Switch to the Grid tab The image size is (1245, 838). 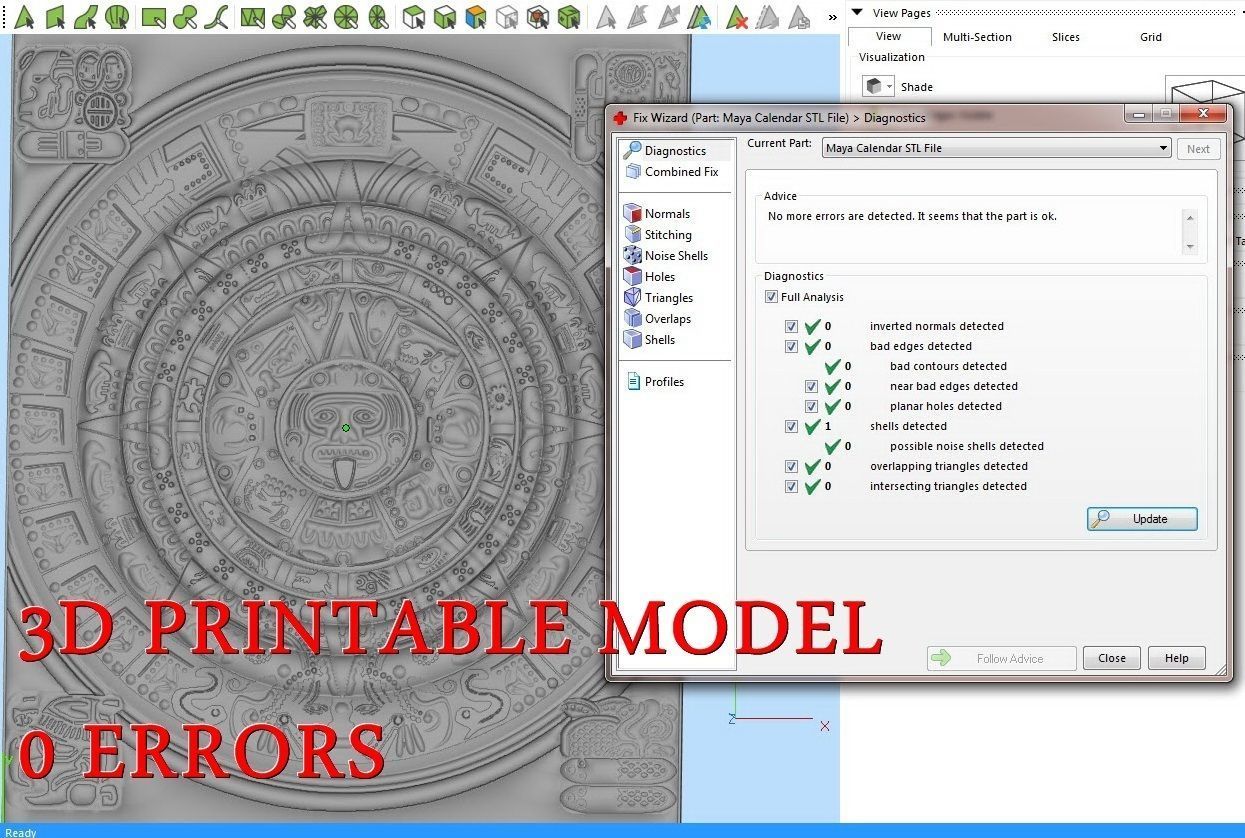pos(1151,37)
